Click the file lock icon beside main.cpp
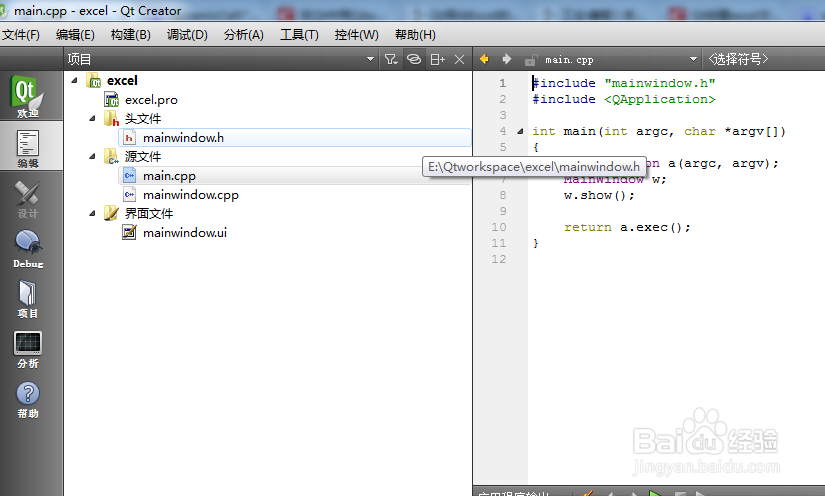 pos(531,60)
